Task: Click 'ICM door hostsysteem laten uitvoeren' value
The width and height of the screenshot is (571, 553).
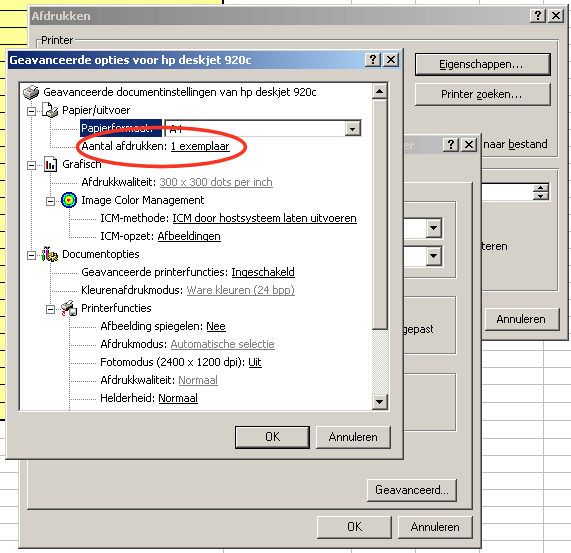Action: pos(264,218)
